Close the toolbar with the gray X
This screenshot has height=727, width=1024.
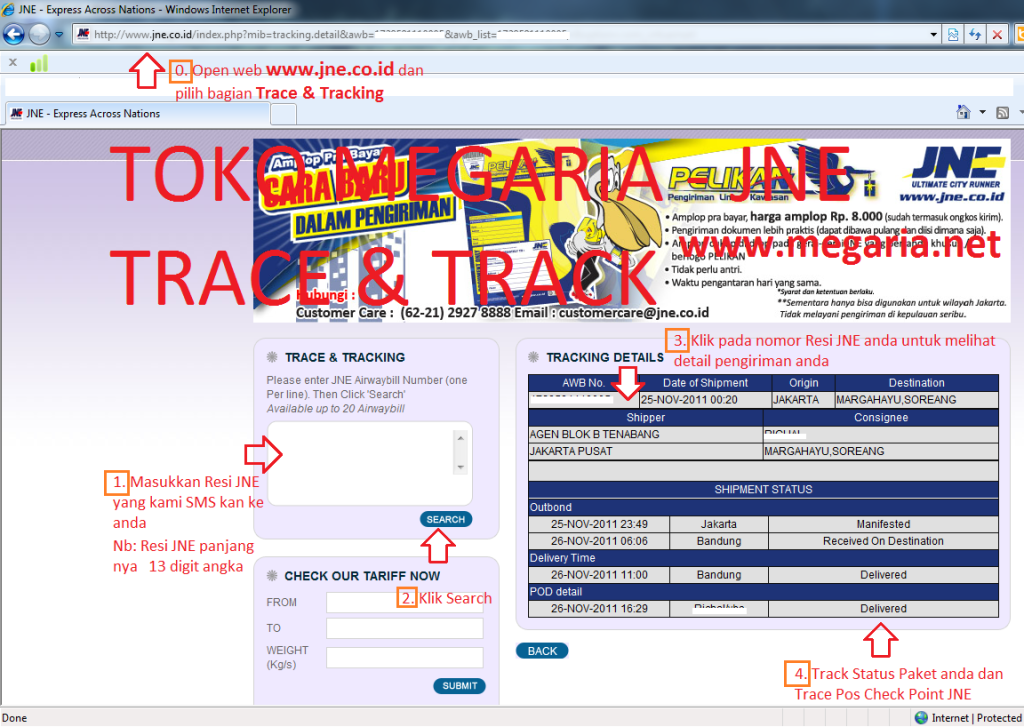tap(12, 63)
